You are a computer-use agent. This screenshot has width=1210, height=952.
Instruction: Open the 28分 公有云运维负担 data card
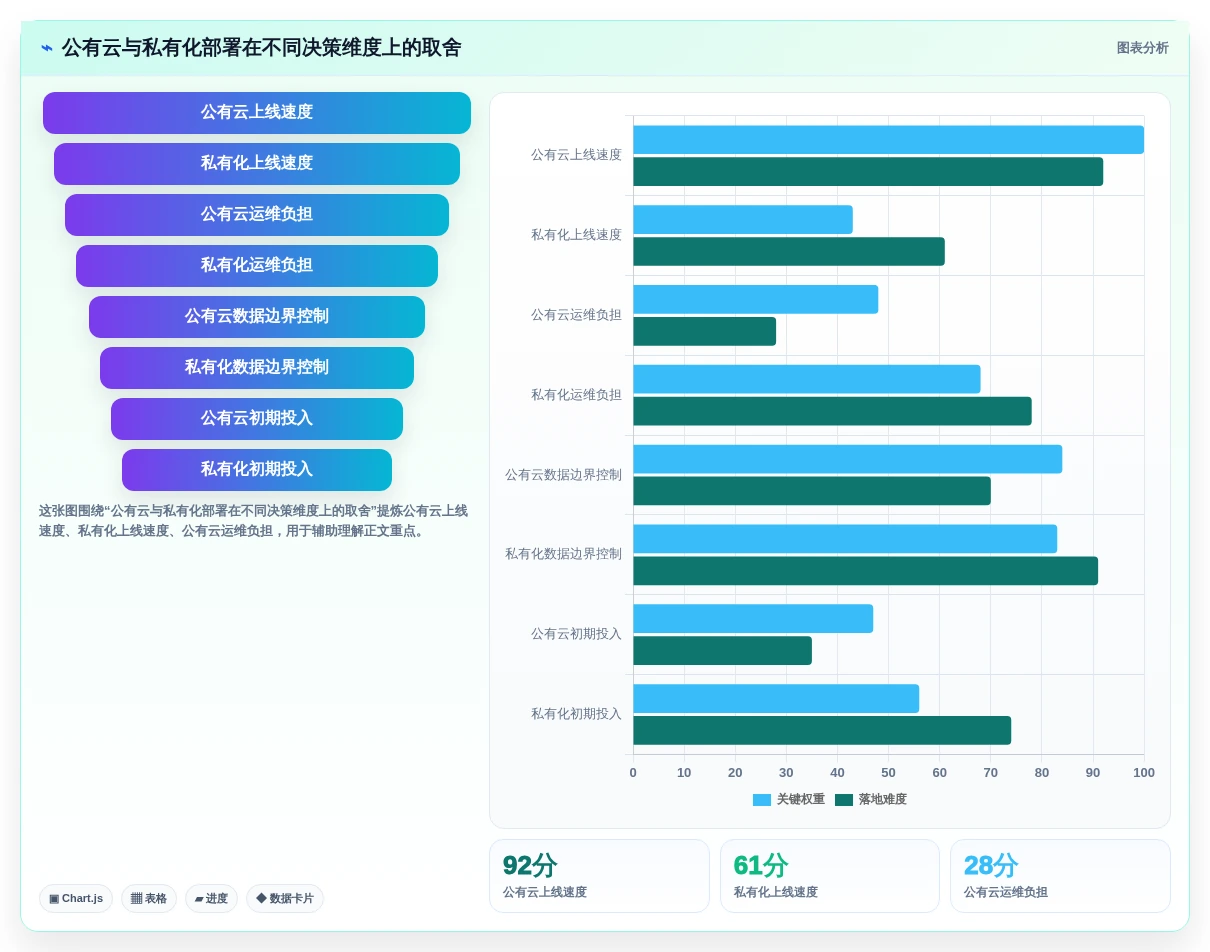click(1060, 876)
